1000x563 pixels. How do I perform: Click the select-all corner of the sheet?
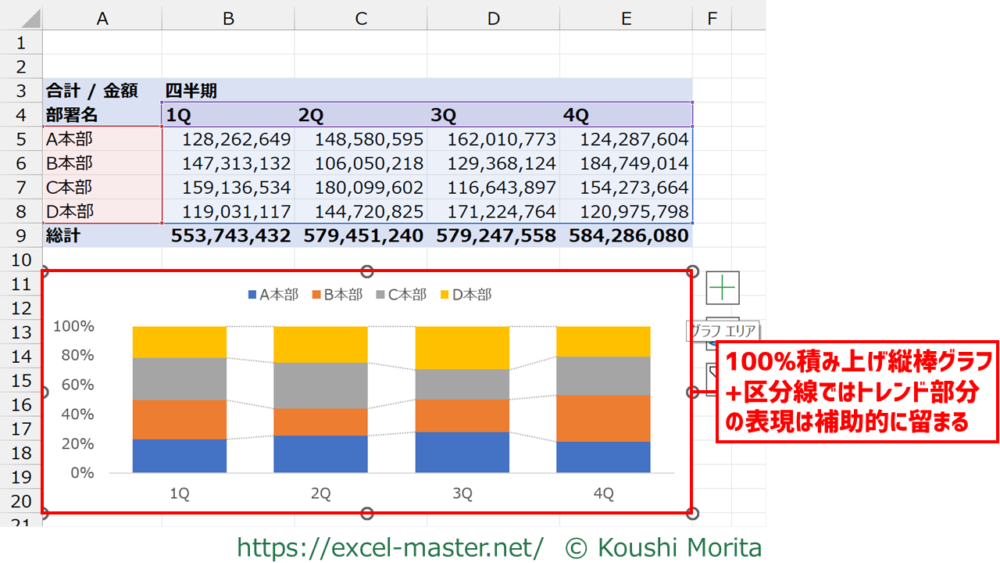(21, 18)
